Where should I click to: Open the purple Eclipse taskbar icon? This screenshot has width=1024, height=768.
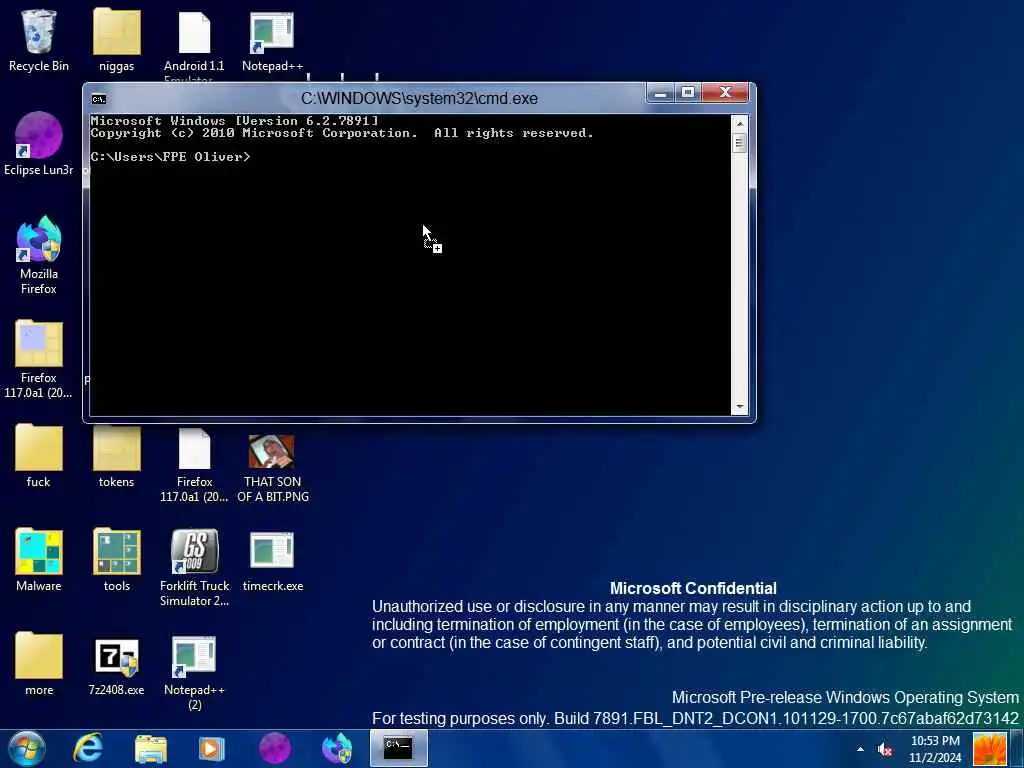(274, 748)
